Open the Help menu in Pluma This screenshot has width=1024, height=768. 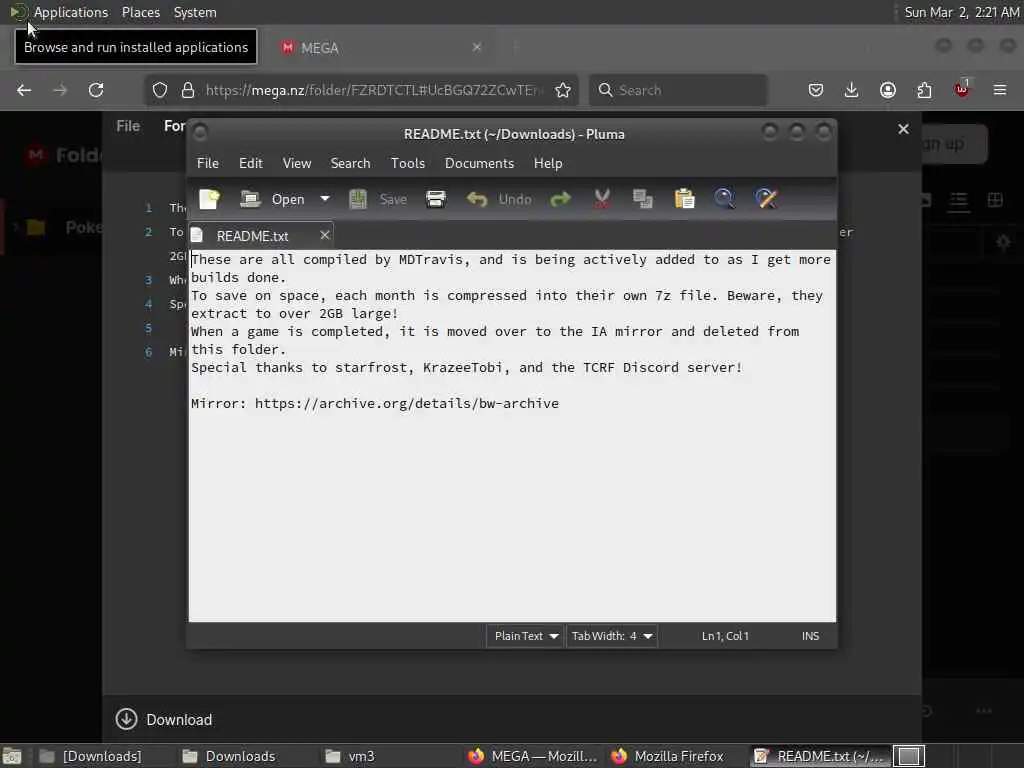[x=548, y=163]
